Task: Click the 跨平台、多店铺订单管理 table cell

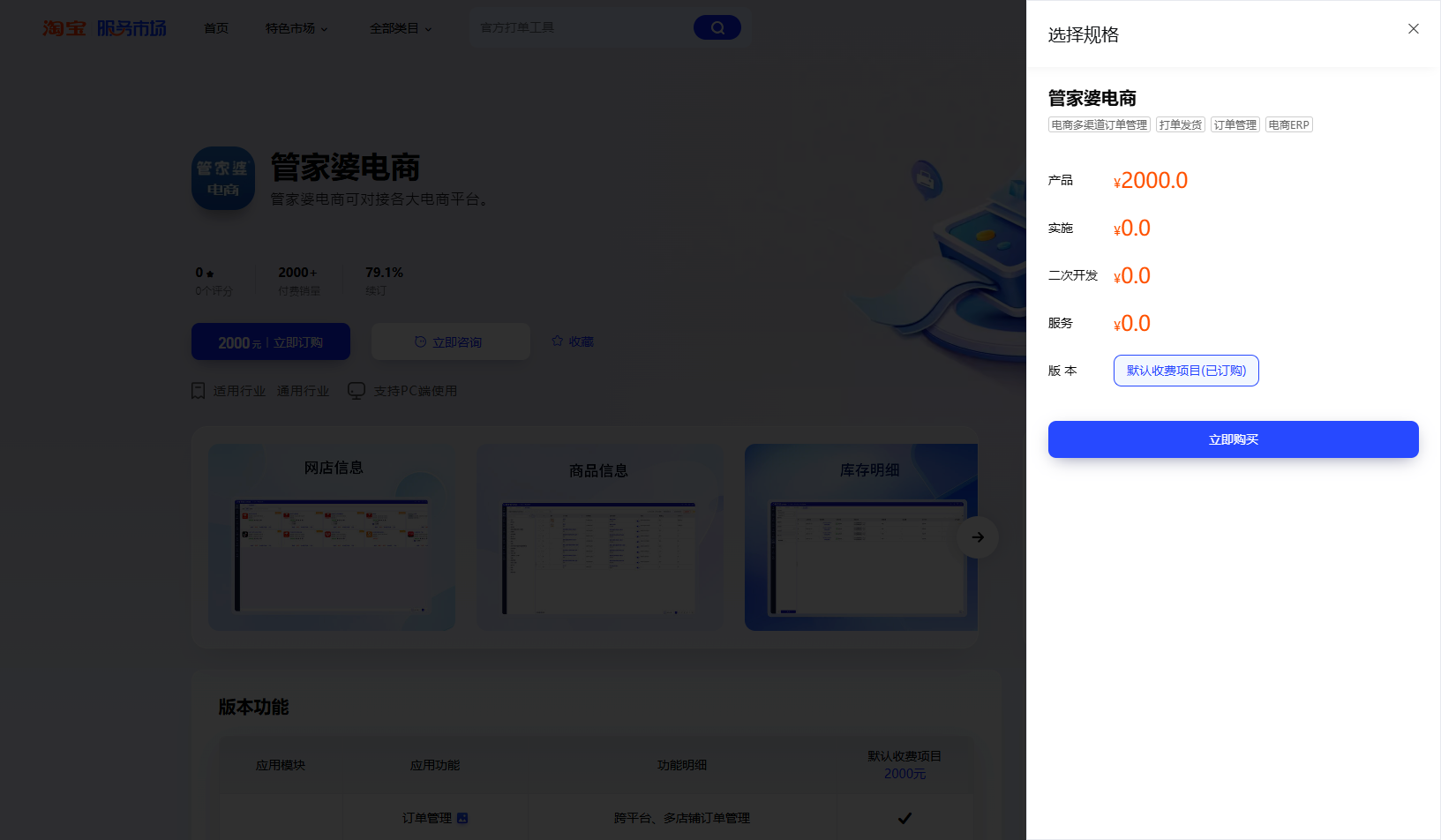Action: click(x=682, y=819)
